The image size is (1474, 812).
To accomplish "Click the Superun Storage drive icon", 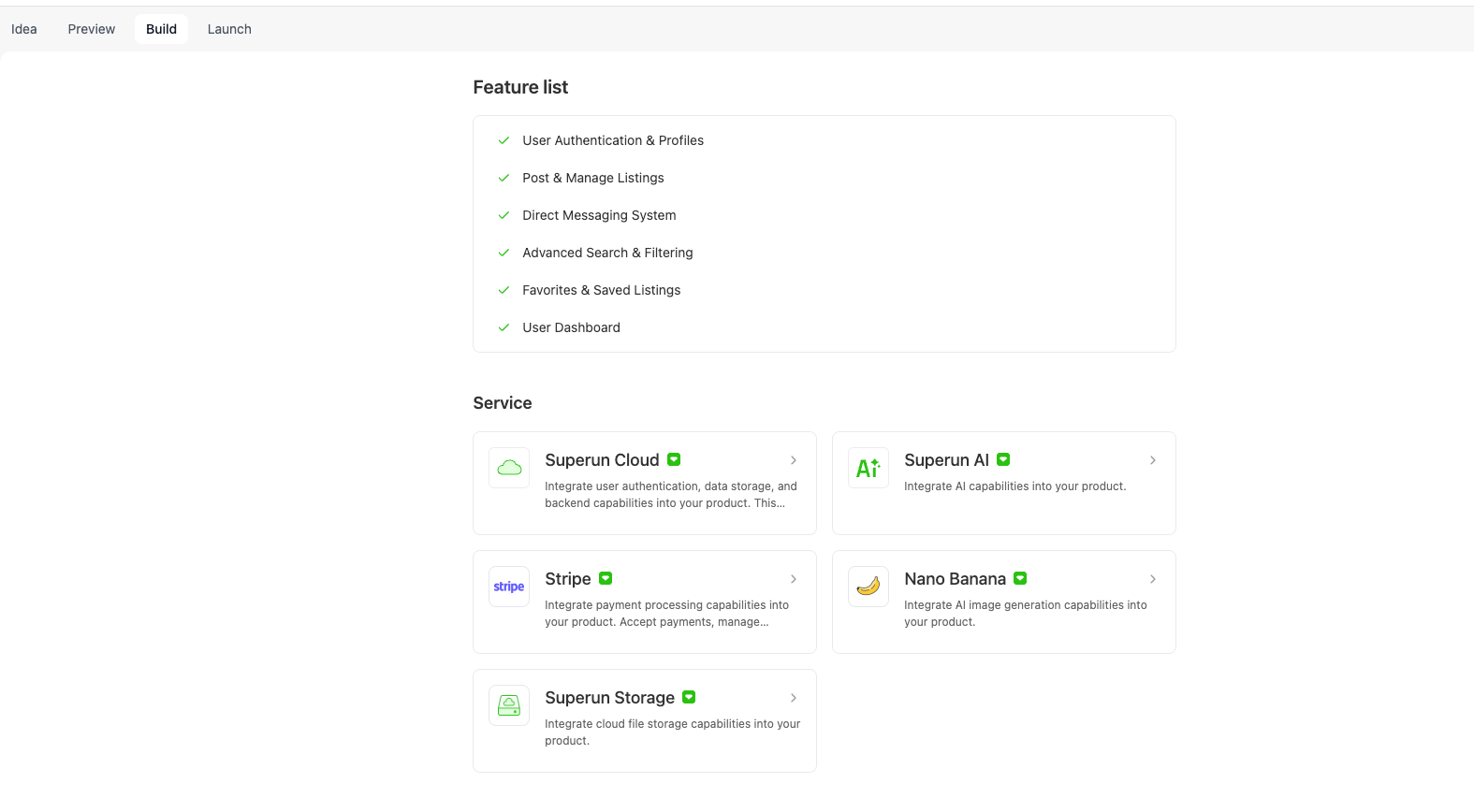I will (509, 705).
